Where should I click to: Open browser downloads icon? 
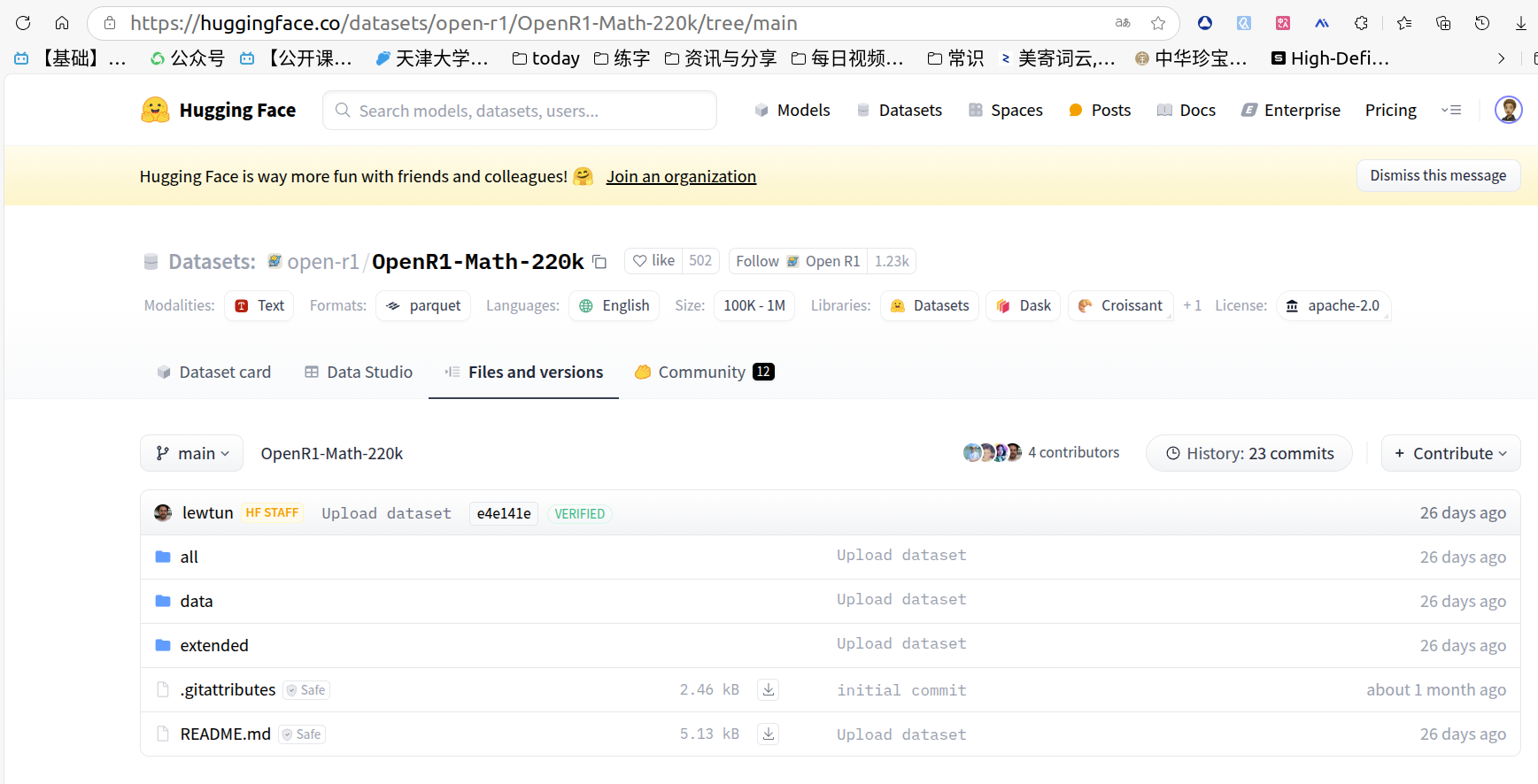[1521, 23]
